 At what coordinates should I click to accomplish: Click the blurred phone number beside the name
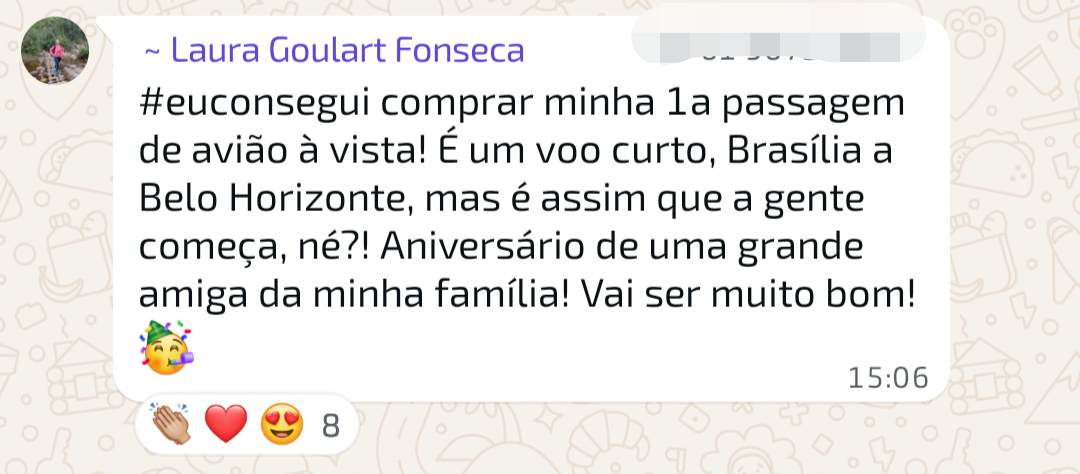tap(778, 41)
